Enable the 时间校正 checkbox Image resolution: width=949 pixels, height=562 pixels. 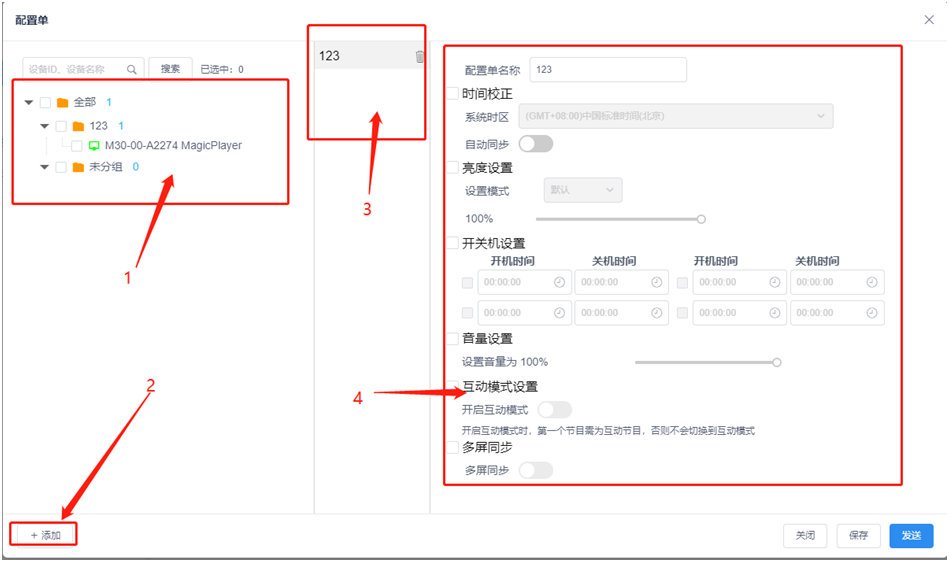(453, 94)
